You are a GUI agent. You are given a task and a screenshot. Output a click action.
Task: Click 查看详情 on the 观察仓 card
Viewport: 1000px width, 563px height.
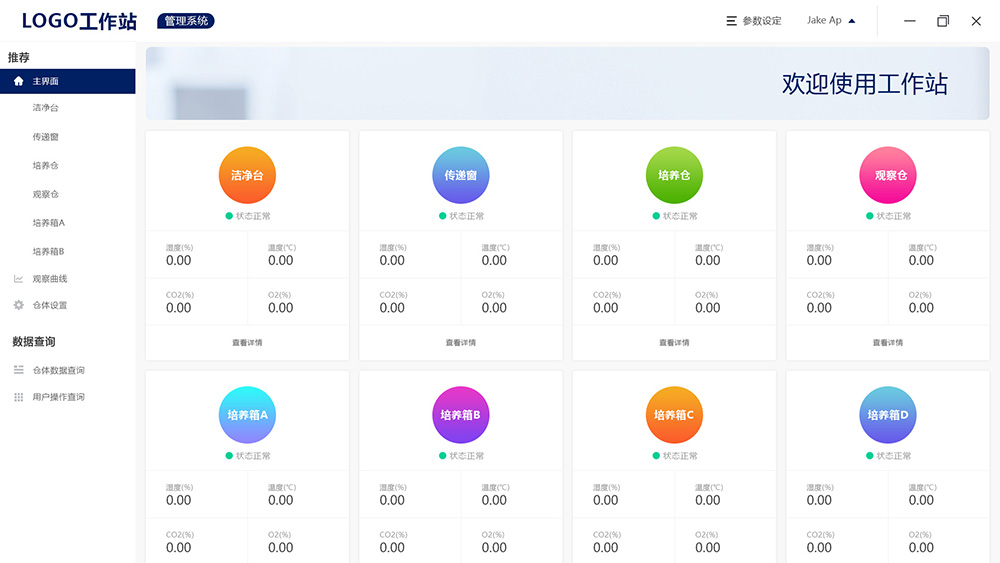tap(888, 342)
